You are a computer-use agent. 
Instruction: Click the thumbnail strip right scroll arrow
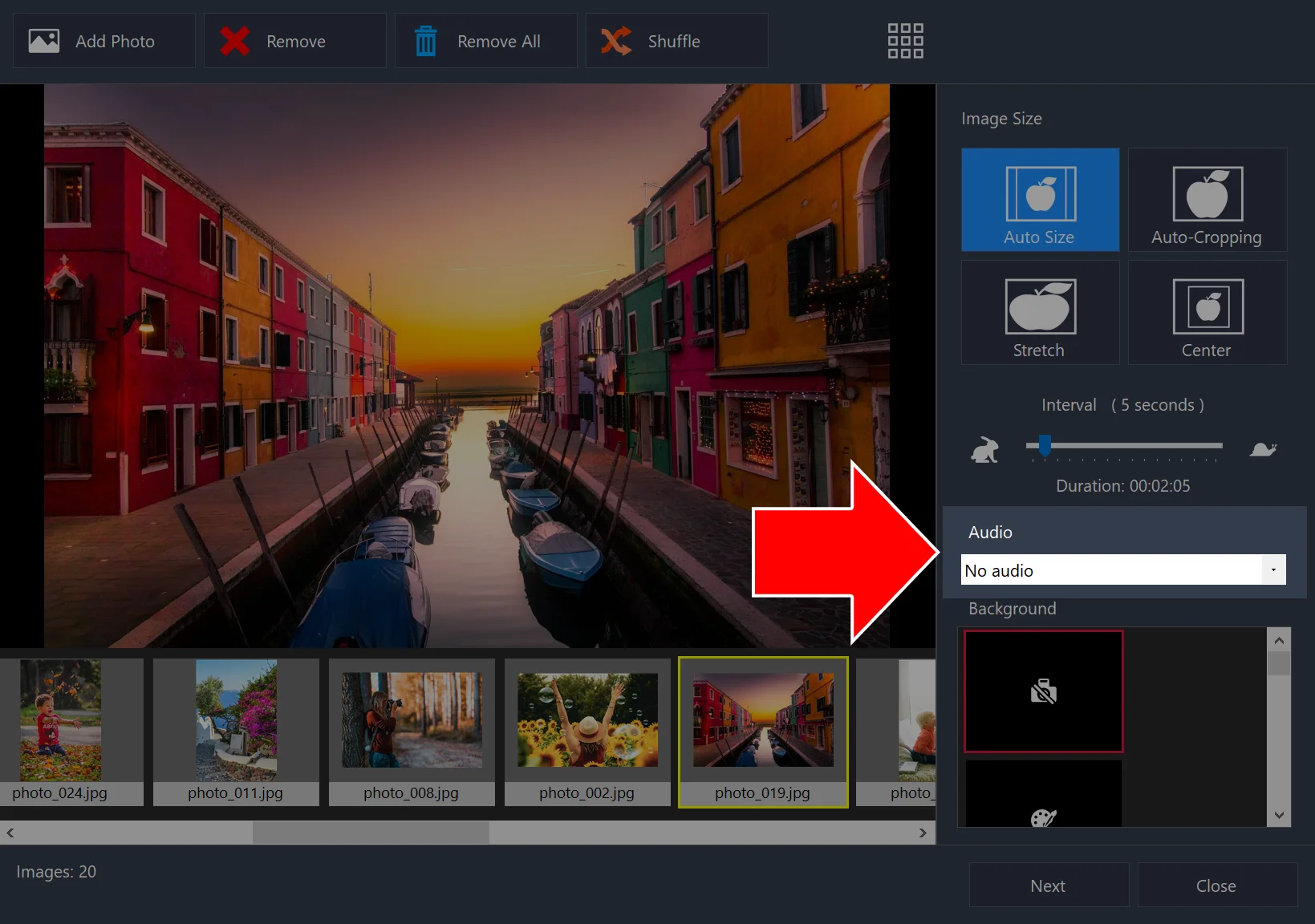tap(923, 833)
